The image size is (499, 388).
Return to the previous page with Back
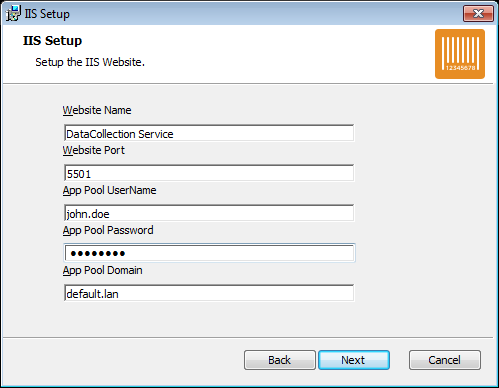coord(280,360)
